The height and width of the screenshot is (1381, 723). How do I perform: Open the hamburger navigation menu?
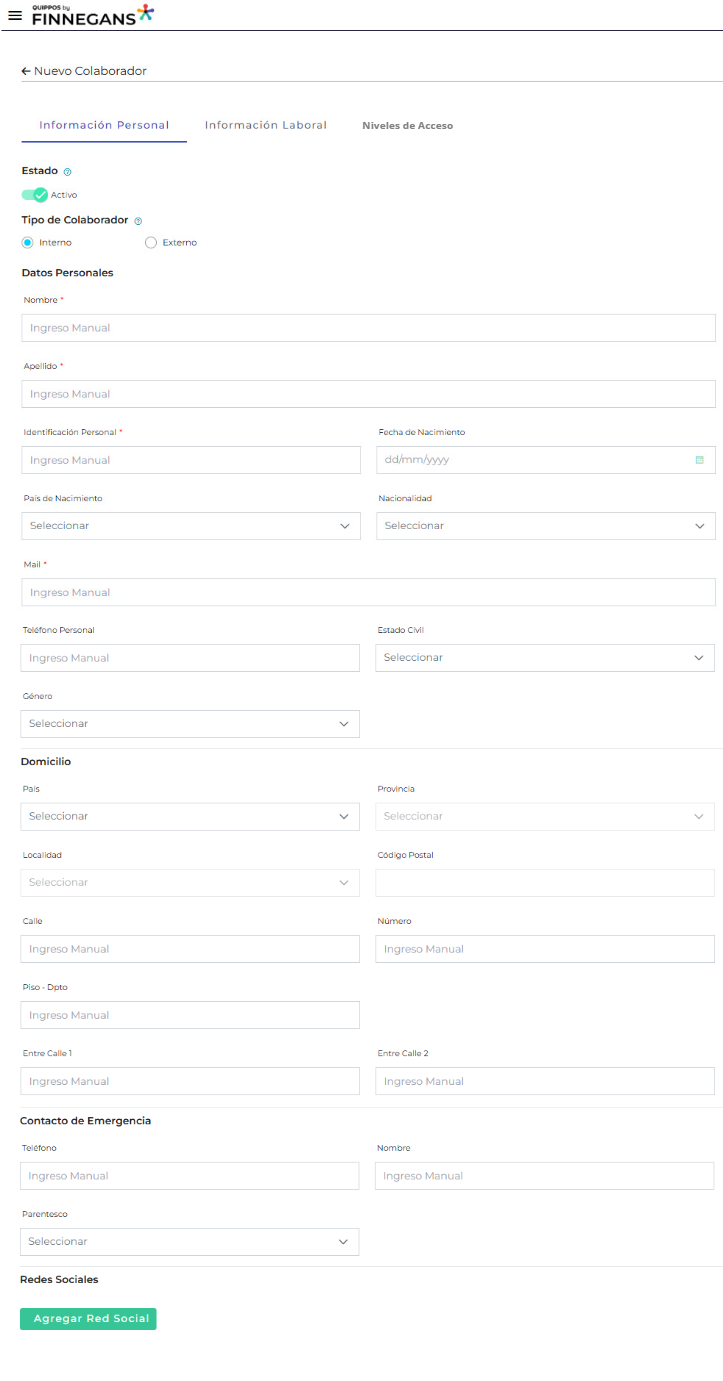(14, 16)
